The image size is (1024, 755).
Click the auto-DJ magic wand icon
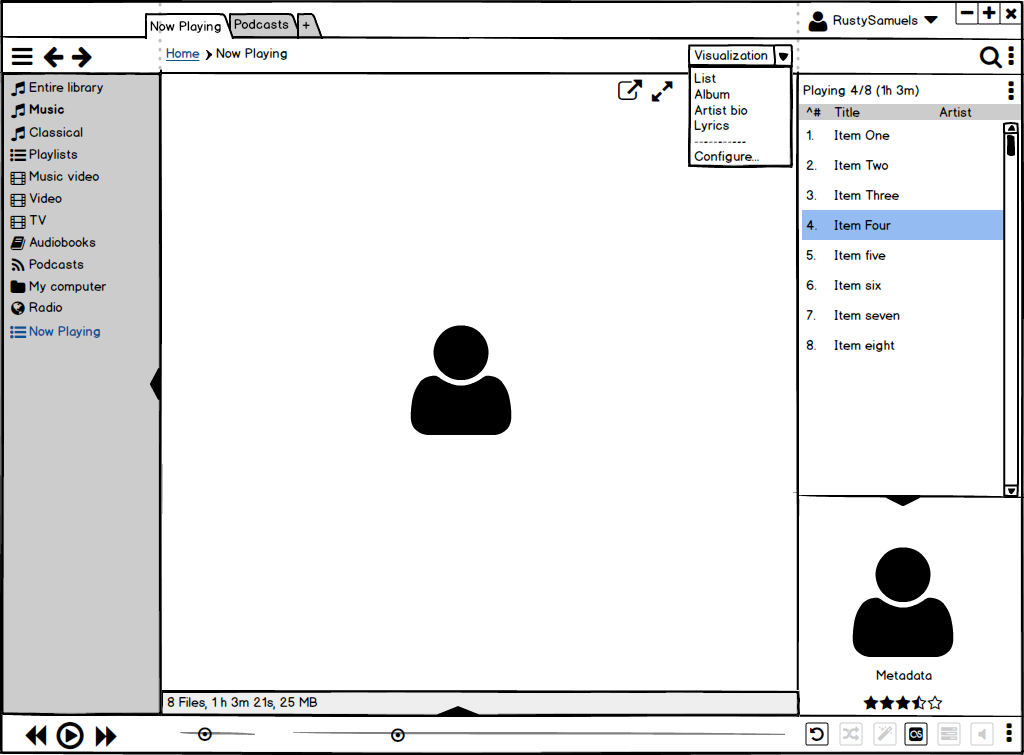[883, 735]
